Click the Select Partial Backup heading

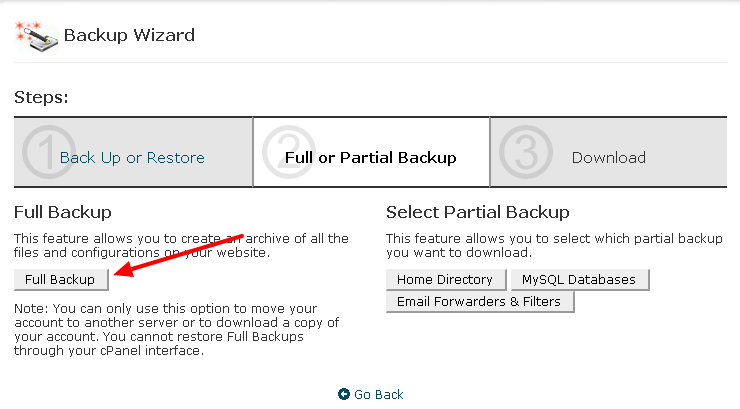[x=478, y=212]
